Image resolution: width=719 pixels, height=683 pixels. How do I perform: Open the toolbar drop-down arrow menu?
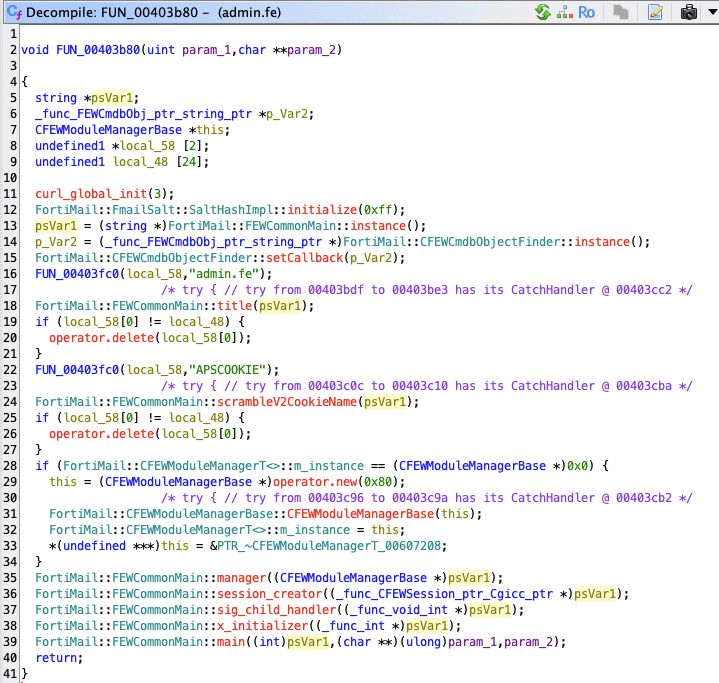point(709,12)
